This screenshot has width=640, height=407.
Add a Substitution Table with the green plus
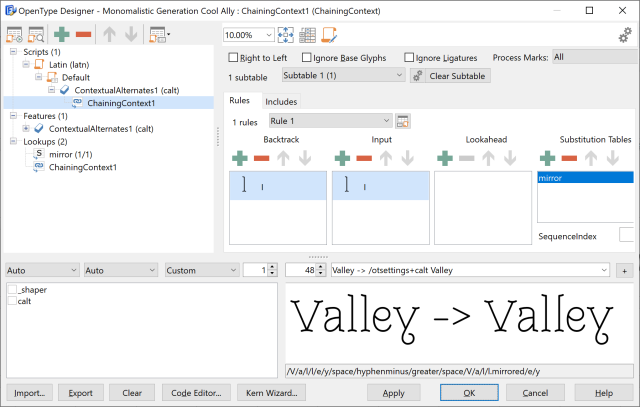coord(547,158)
